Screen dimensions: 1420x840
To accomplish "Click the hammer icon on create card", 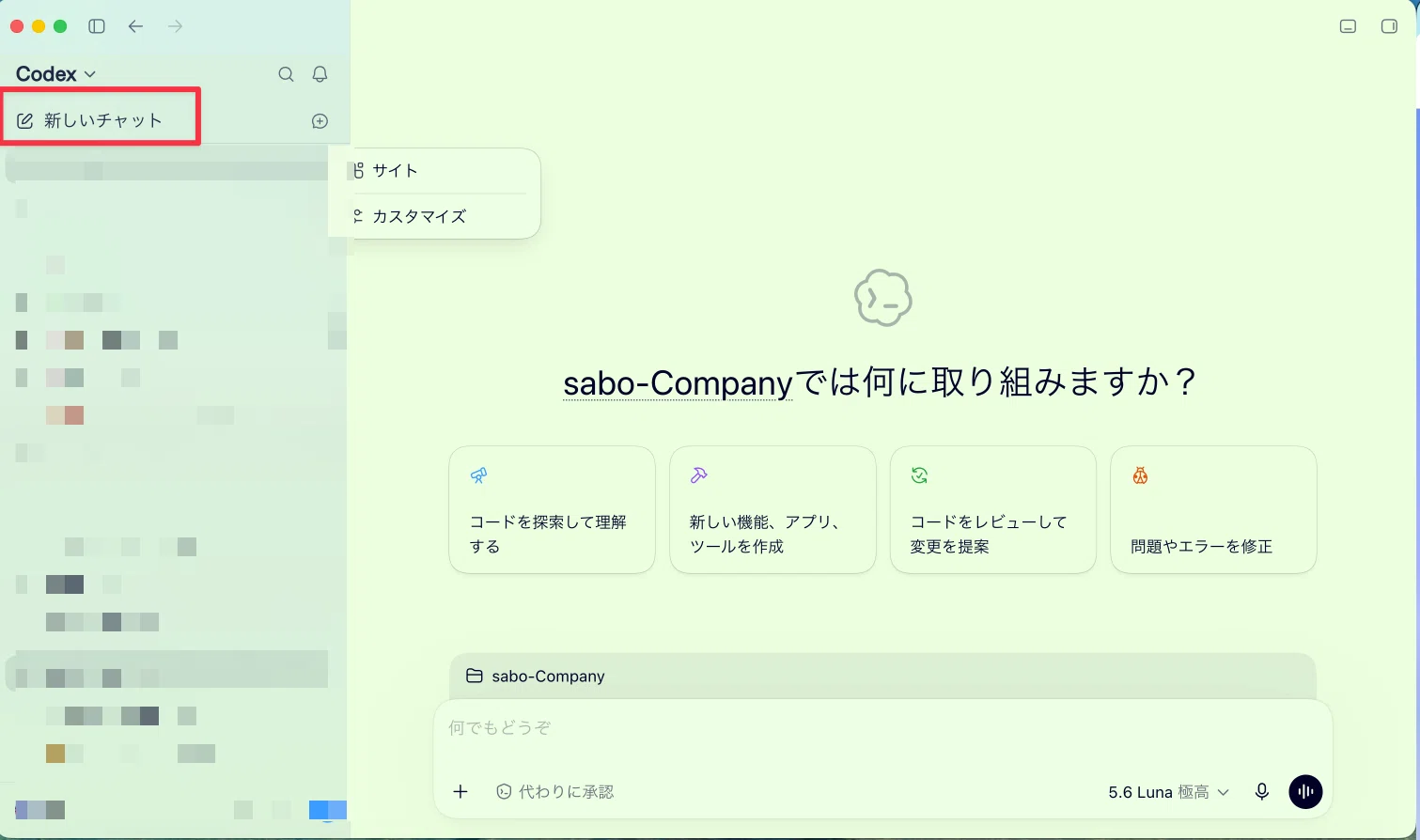I will [x=698, y=475].
